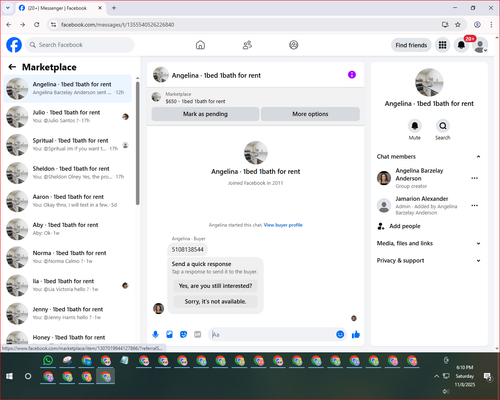Open the taskbar search circle
500x400 pixels.
28,376
